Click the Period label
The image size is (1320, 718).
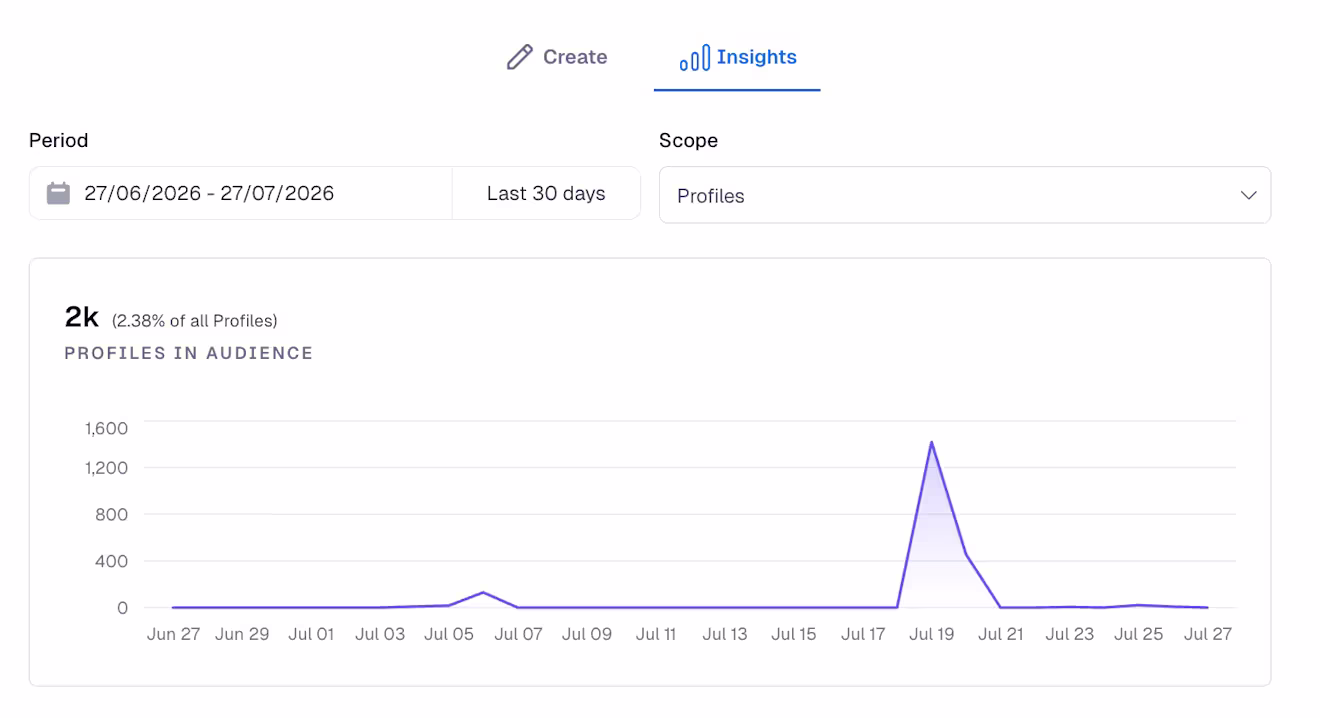(59, 140)
